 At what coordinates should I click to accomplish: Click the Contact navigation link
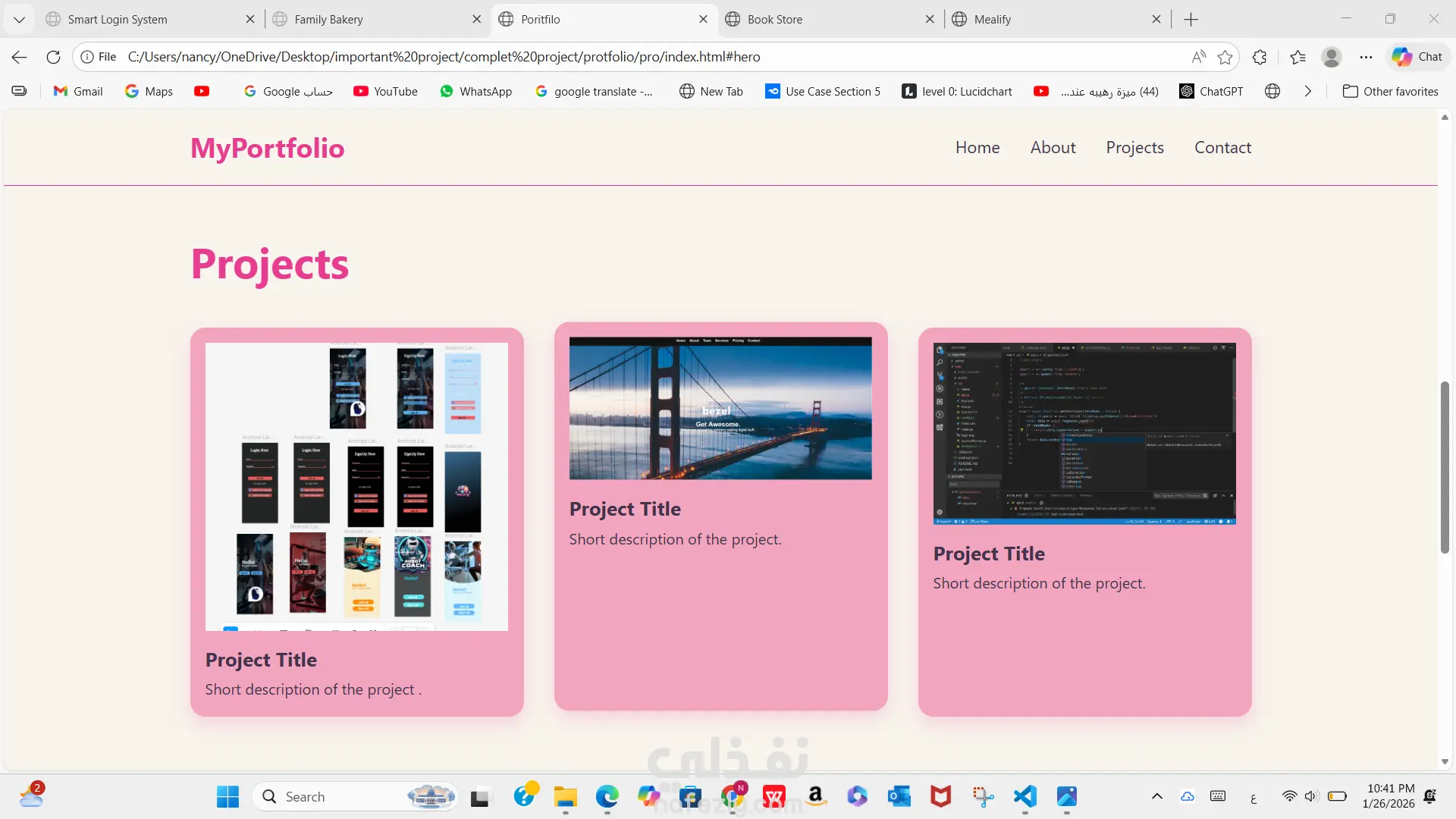tap(1222, 148)
